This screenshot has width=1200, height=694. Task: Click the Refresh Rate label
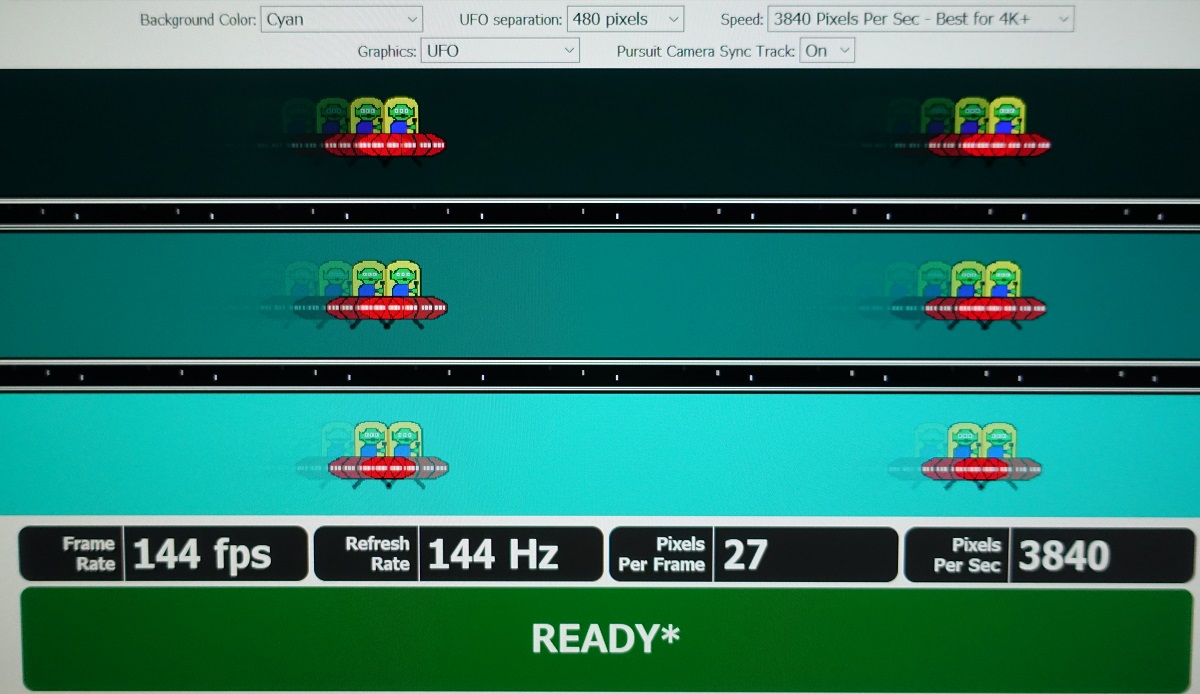377,554
